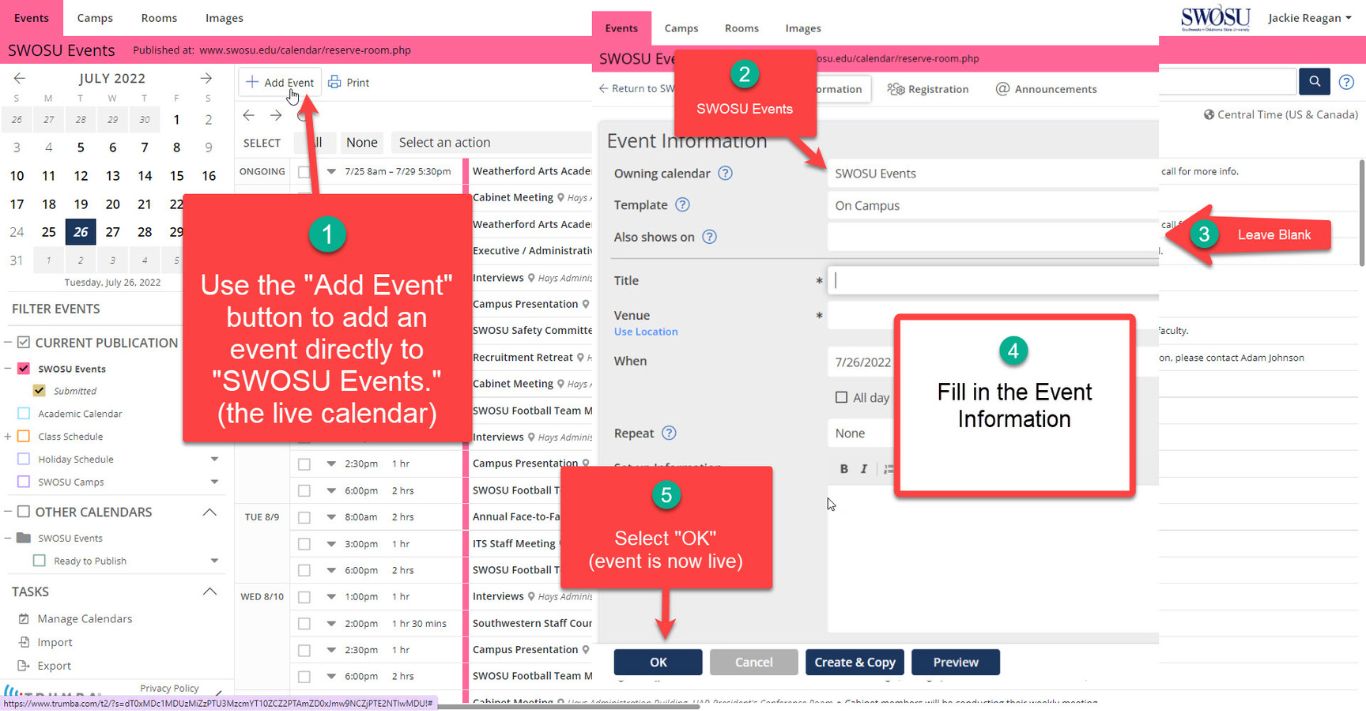The image size is (1366, 711).
Task: Open the Registration tab
Action: click(x=929, y=89)
